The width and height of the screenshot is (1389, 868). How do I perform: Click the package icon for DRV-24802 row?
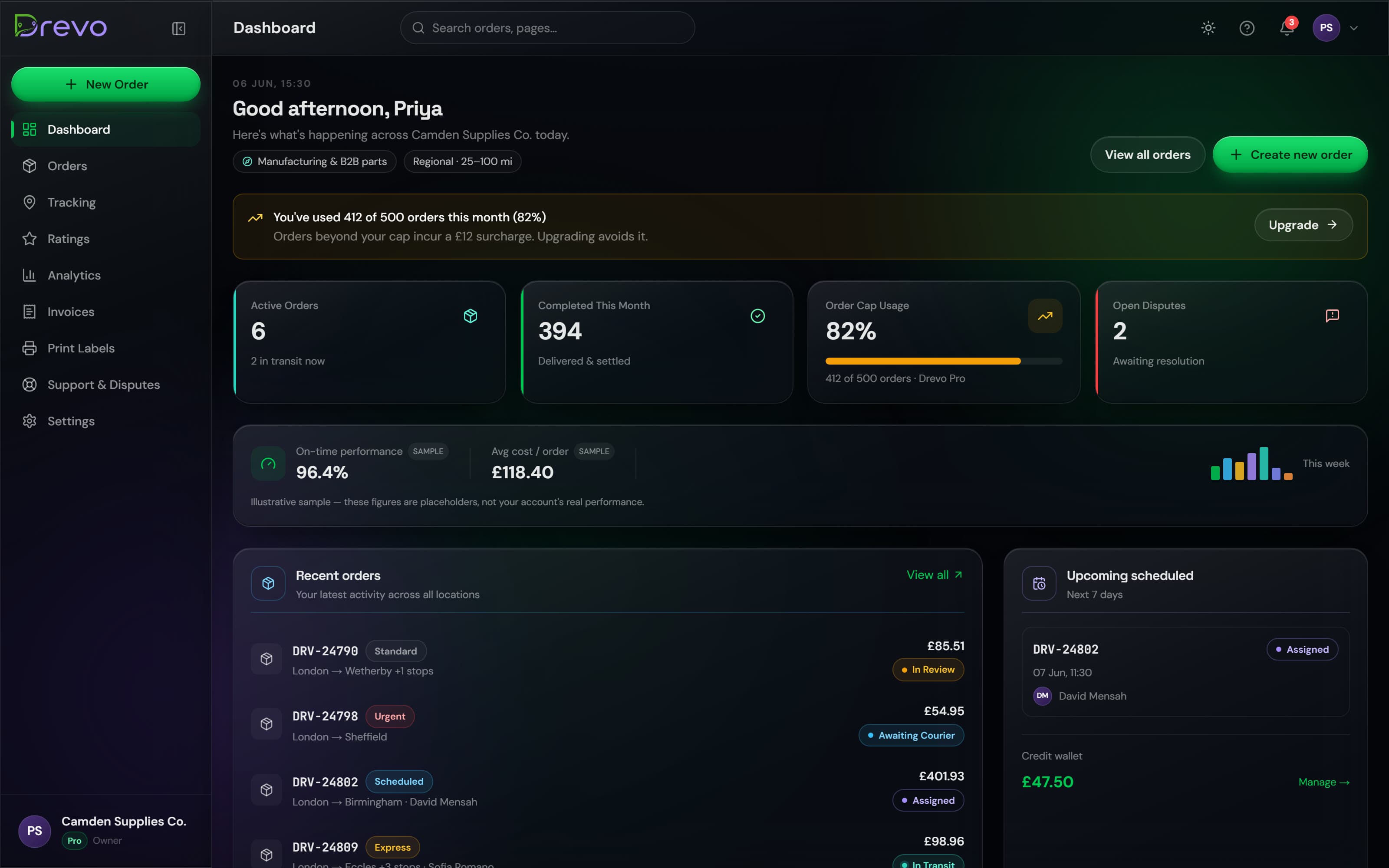click(x=267, y=789)
